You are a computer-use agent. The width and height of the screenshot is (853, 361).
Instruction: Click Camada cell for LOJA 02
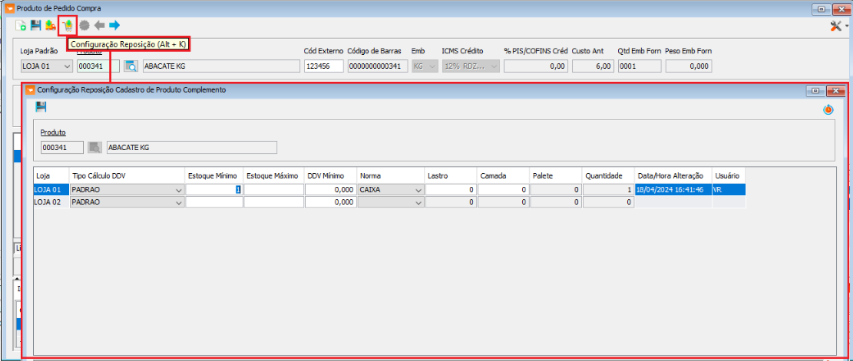coord(503,202)
